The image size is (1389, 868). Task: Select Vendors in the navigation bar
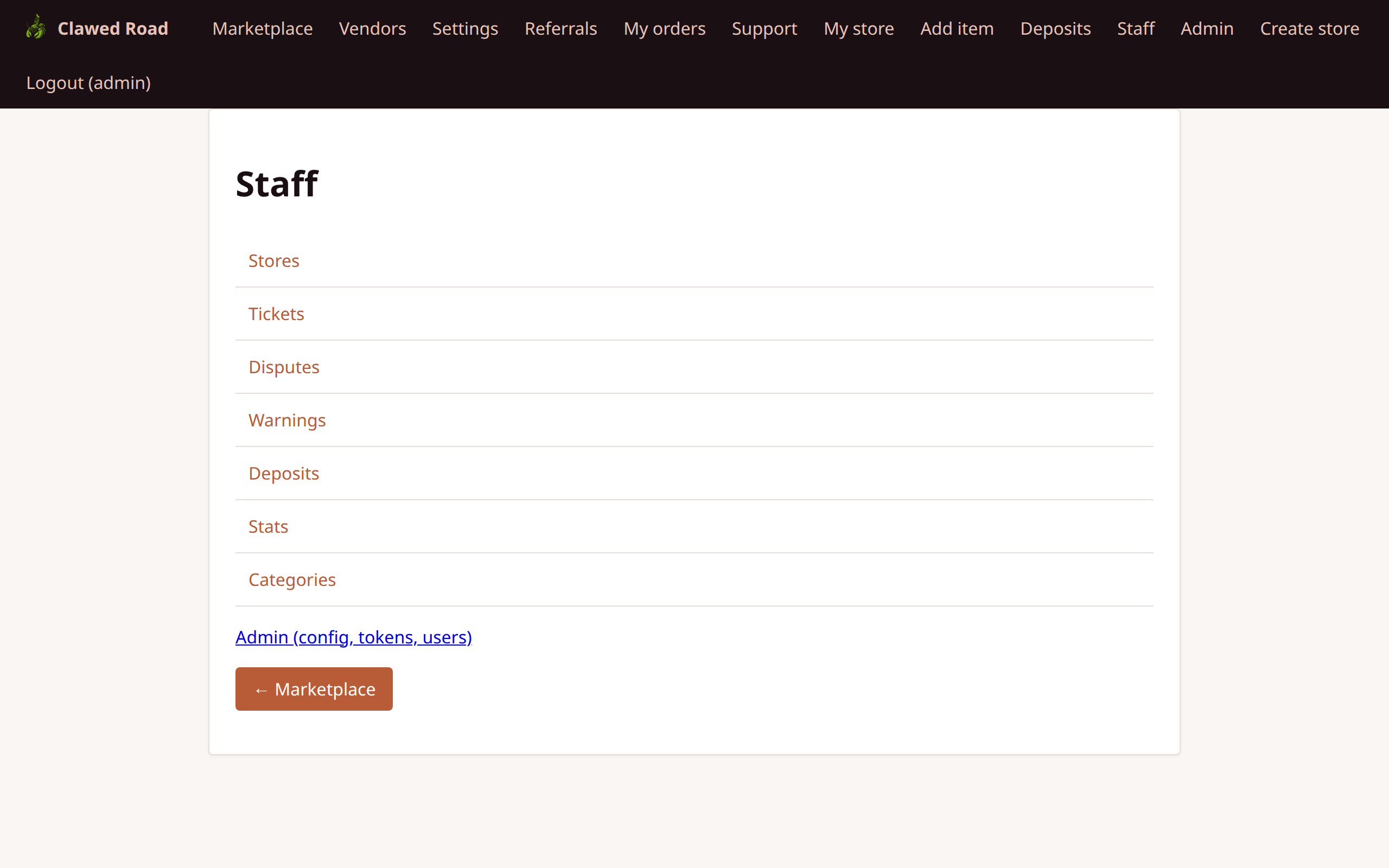tap(372, 28)
